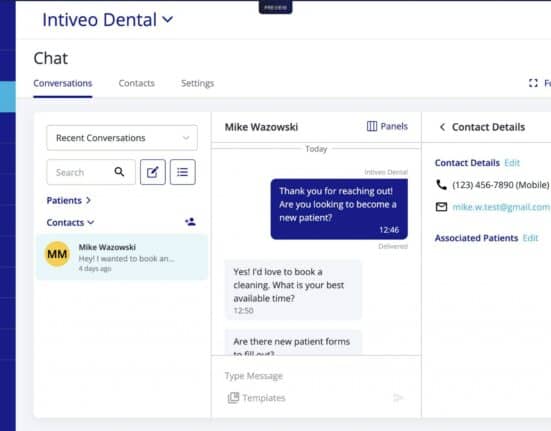Click the fullscreen icon at top right

tap(533, 83)
